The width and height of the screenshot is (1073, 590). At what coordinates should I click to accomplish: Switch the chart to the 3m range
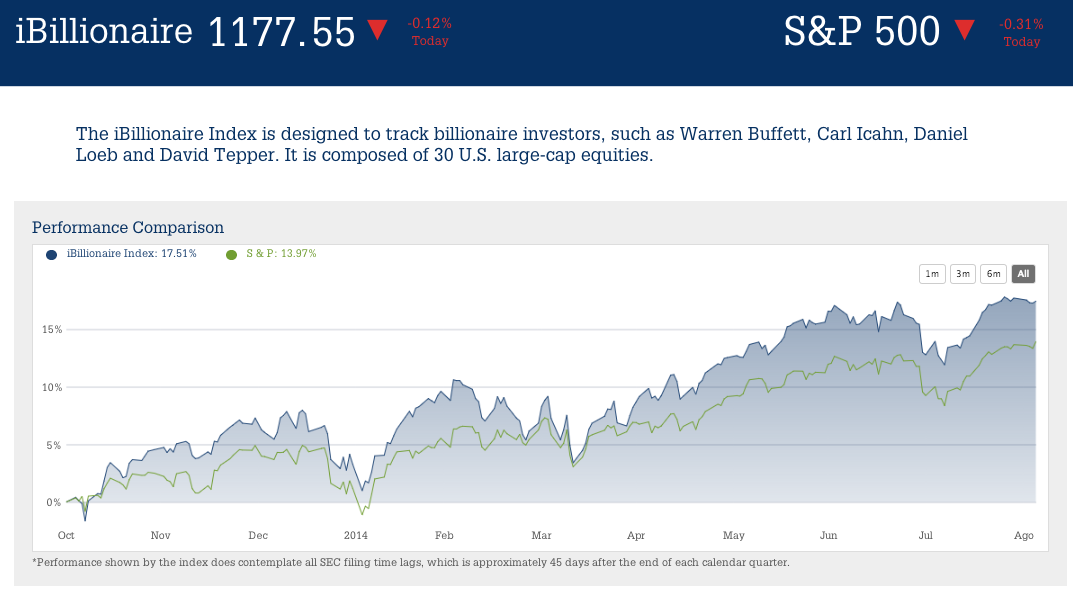tap(962, 274)
